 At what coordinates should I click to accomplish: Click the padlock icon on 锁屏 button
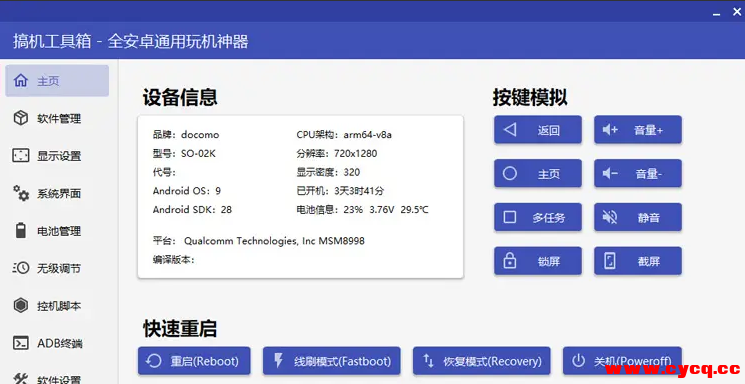click(510, 260)
